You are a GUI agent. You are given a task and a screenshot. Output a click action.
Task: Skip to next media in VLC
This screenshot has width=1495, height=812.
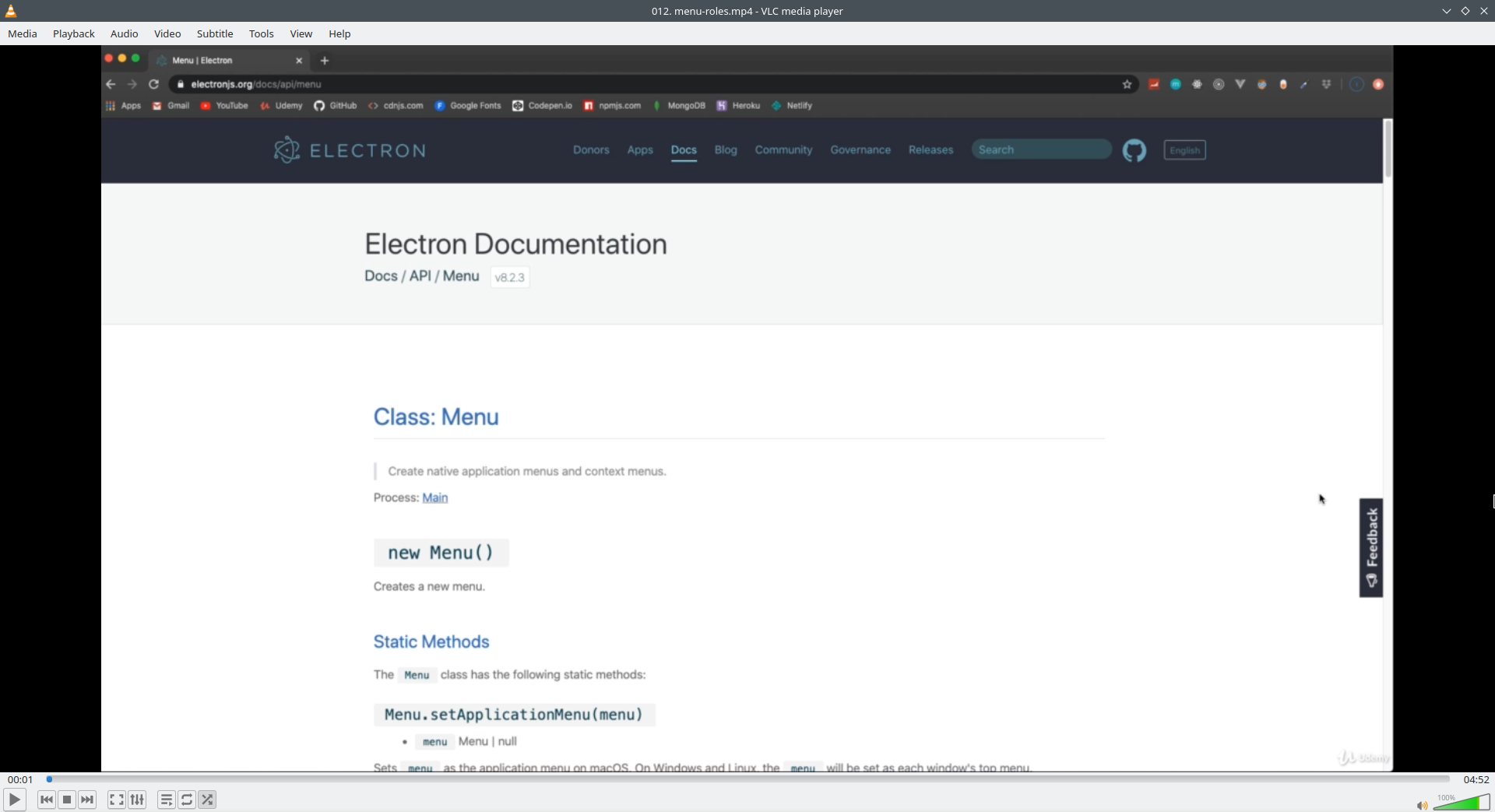click(x=88, y=800)
